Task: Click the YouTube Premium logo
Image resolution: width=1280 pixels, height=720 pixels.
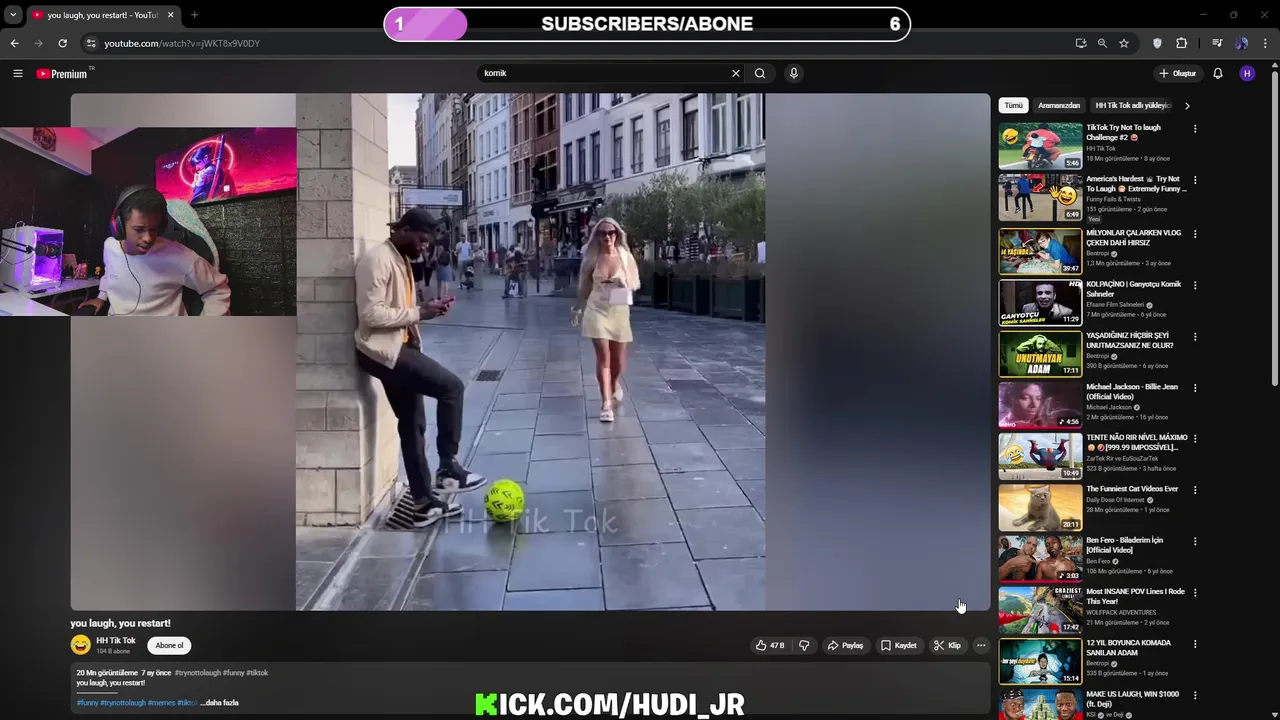Action: pos(62,74)
